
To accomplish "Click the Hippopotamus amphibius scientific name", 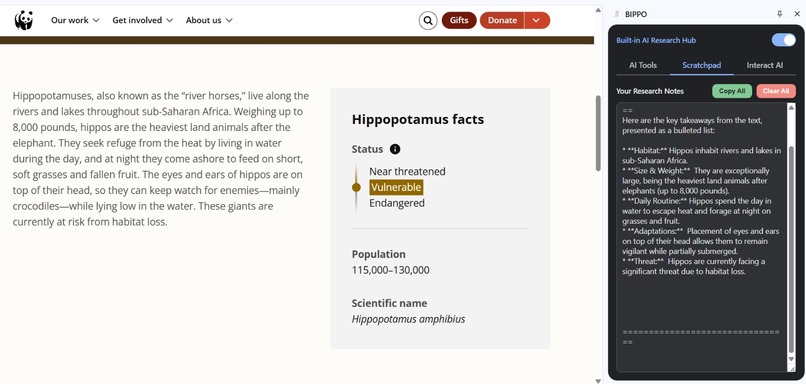I will [x=408, y=319].
